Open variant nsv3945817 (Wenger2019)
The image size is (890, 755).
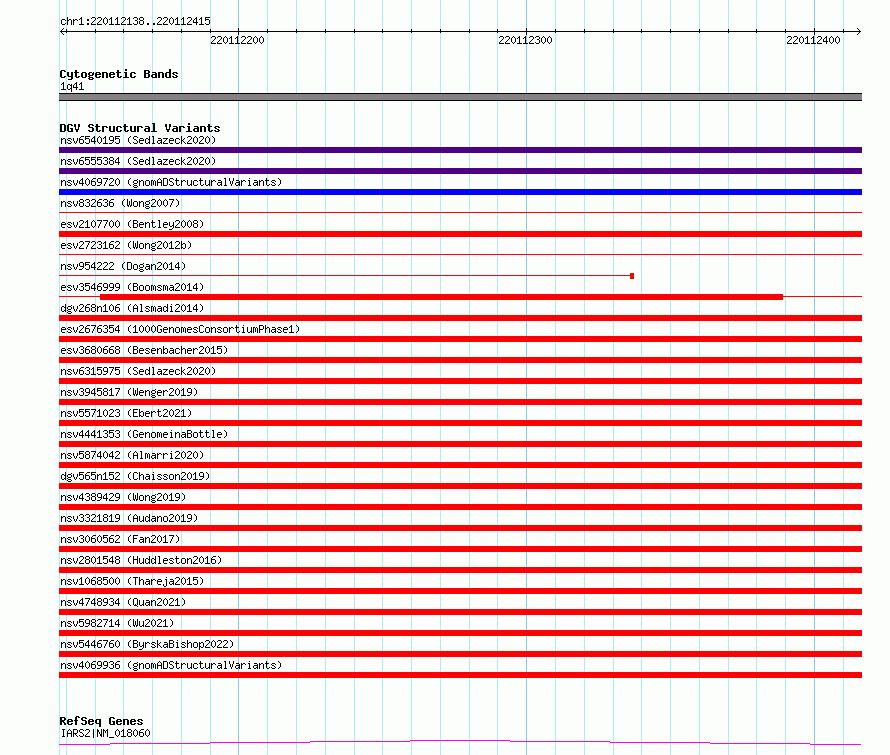tap(129, 392)
